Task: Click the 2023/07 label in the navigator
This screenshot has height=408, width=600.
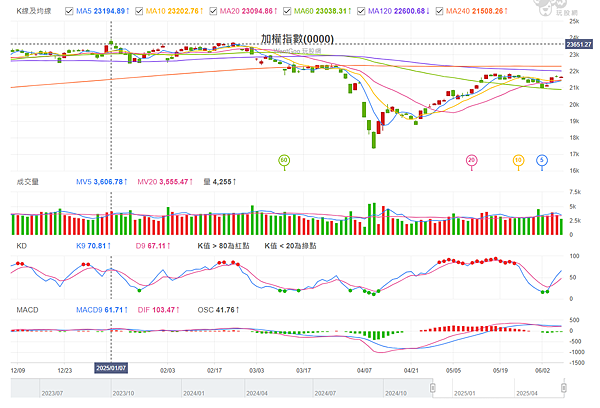Action: (52, 393)
